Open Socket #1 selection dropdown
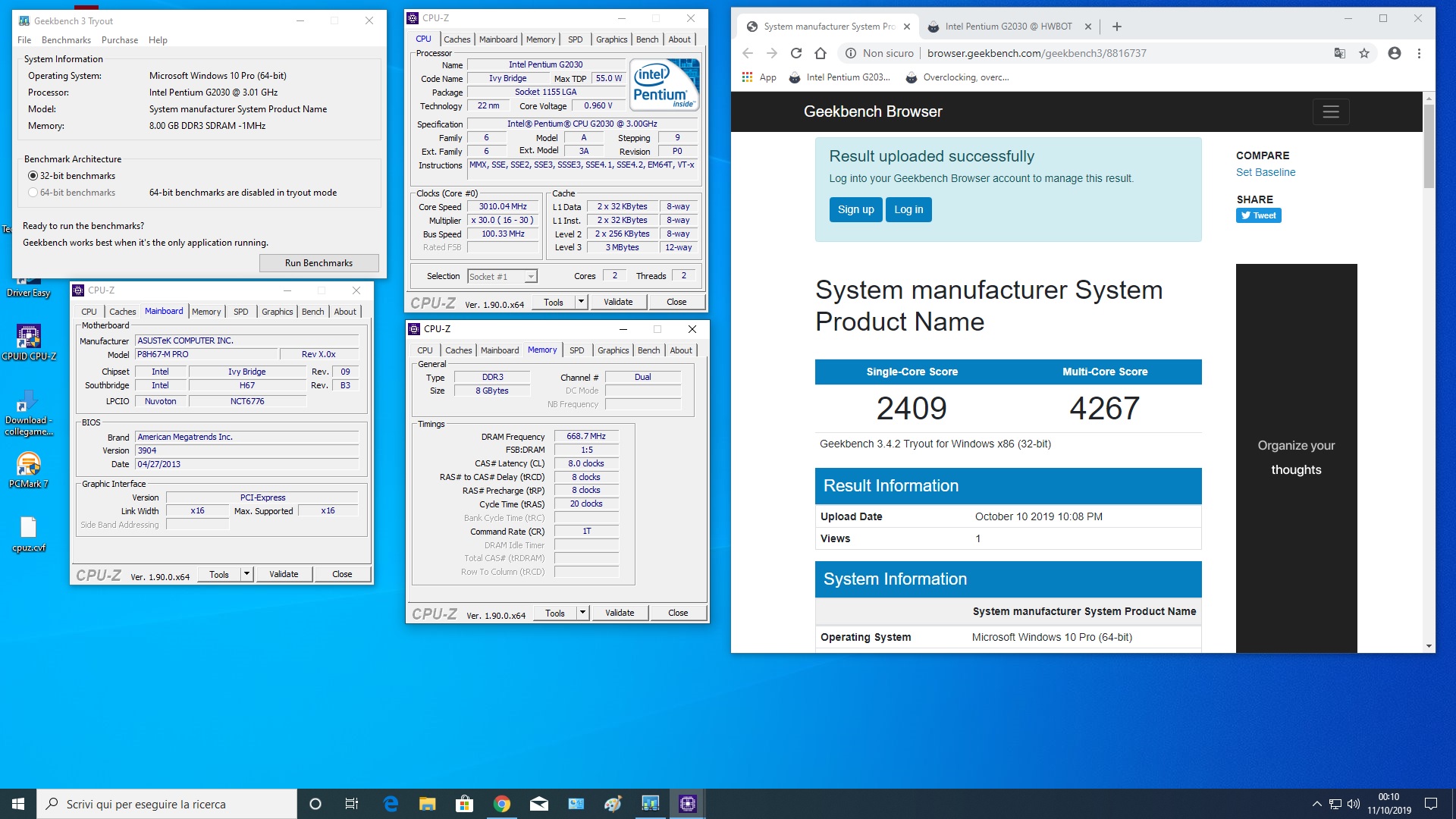 click(x=502, y=277)
